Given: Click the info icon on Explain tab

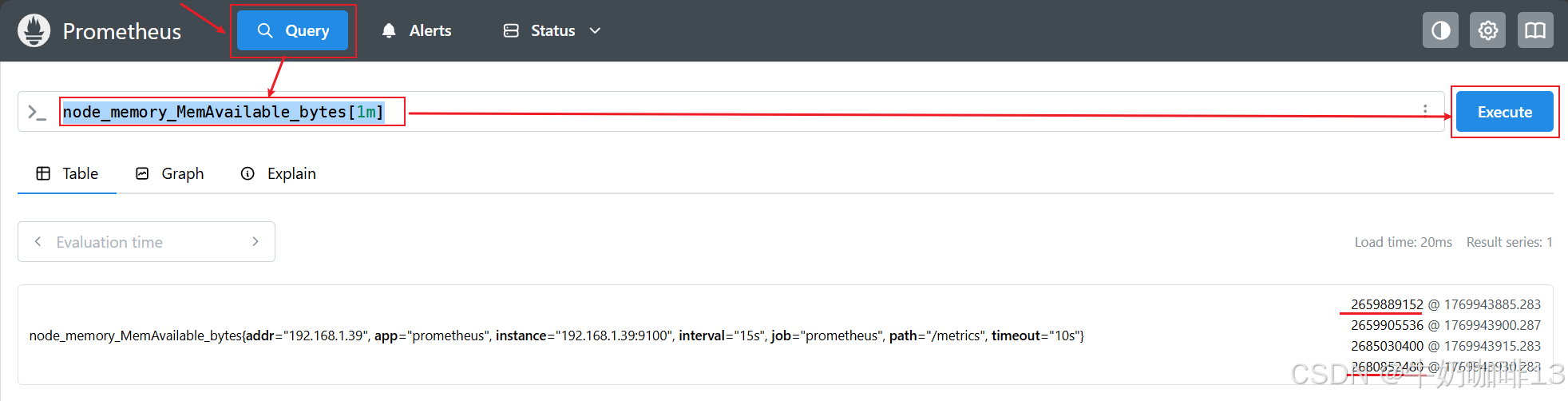Looking at the screenshot, I should [x=248, y=173].
